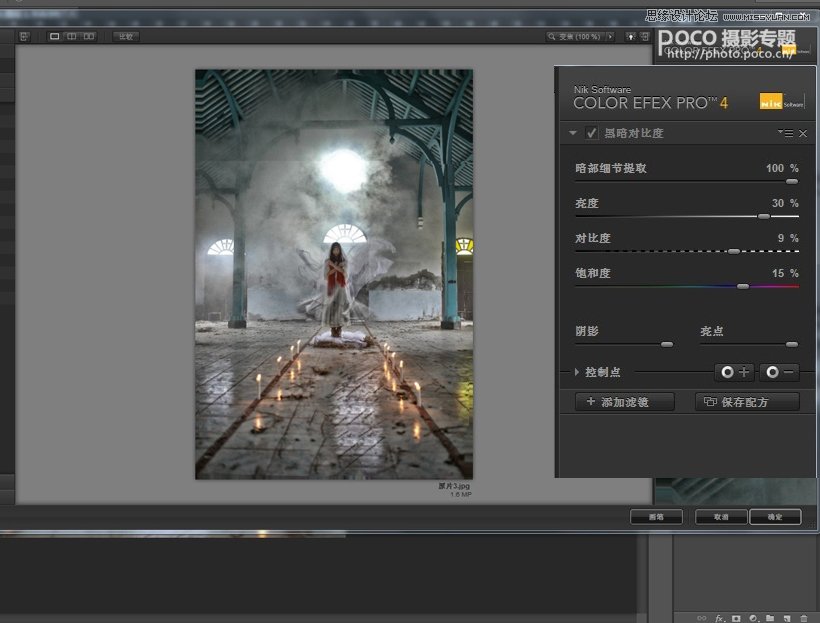Switch to side-by-side preview mode icon
Image resolution: width=820 pixels, height=623 pixels.
tap(88, 36)
